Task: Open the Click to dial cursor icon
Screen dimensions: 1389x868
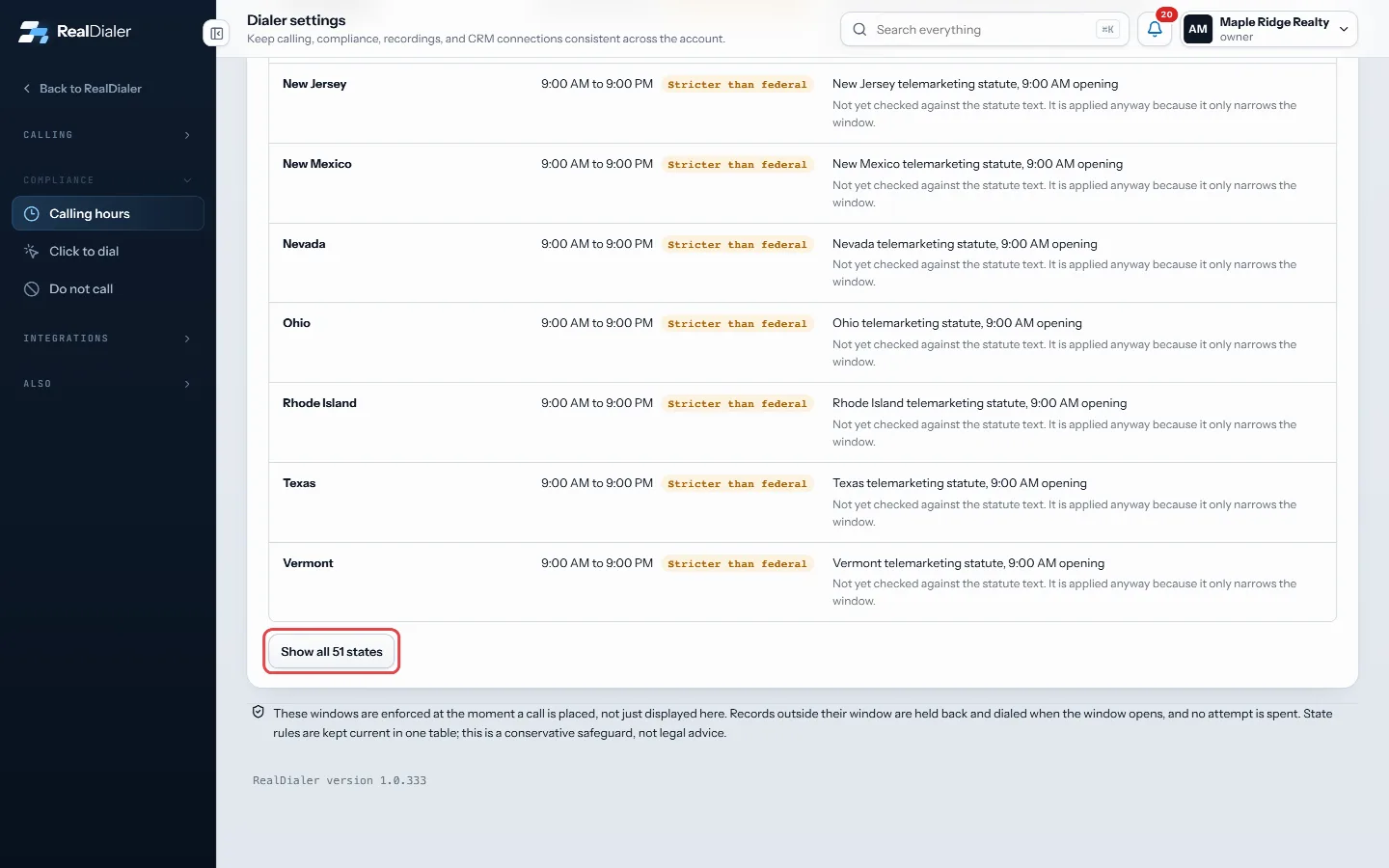Action: [x=32, y=252]
